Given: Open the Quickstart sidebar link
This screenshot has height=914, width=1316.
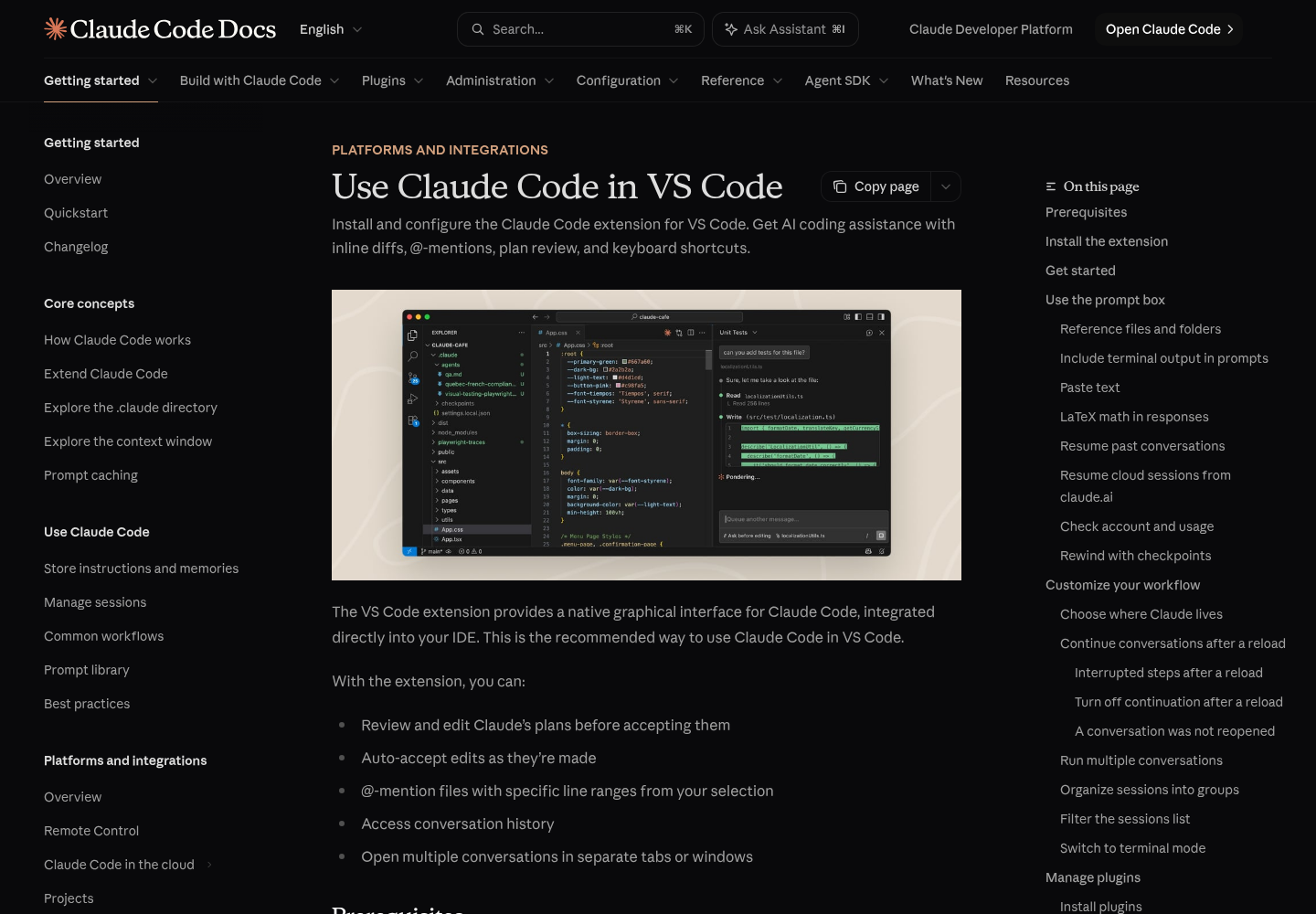Looking at the screenshot, I should coord(76,213).
